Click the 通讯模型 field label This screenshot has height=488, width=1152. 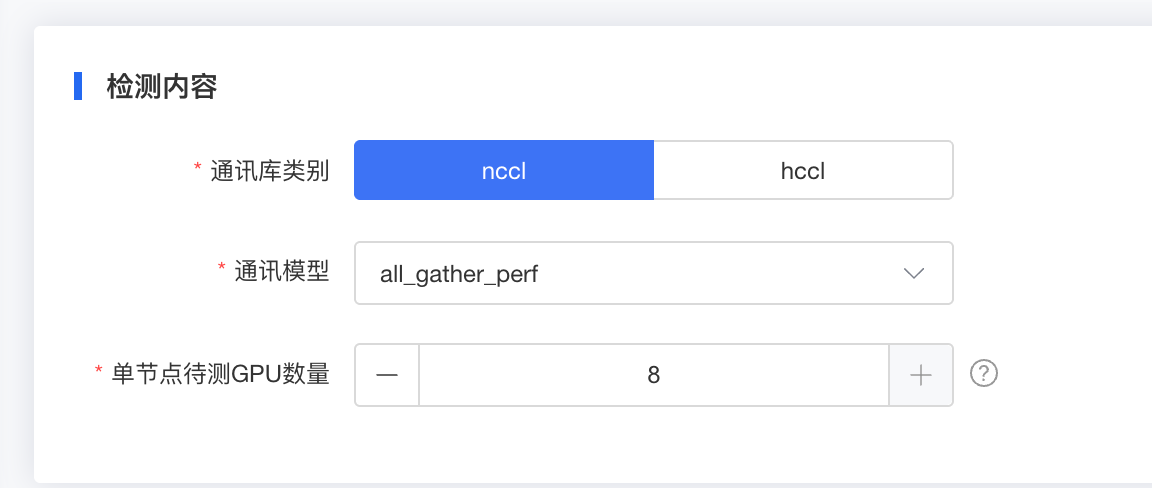pos(281,273)
